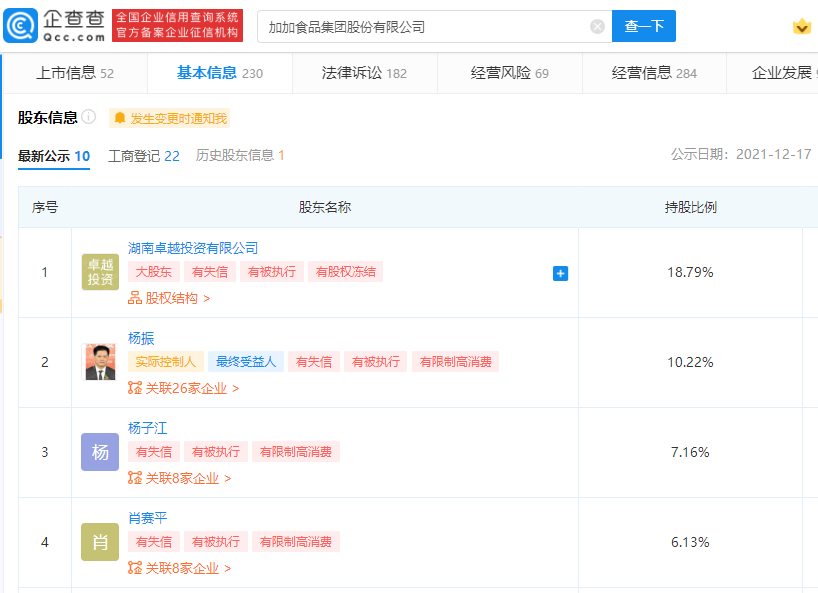Click the 7.16% shareholding value
Image resolution: width=818 pixels, height=593 pixels.
(x=690, y=452)
